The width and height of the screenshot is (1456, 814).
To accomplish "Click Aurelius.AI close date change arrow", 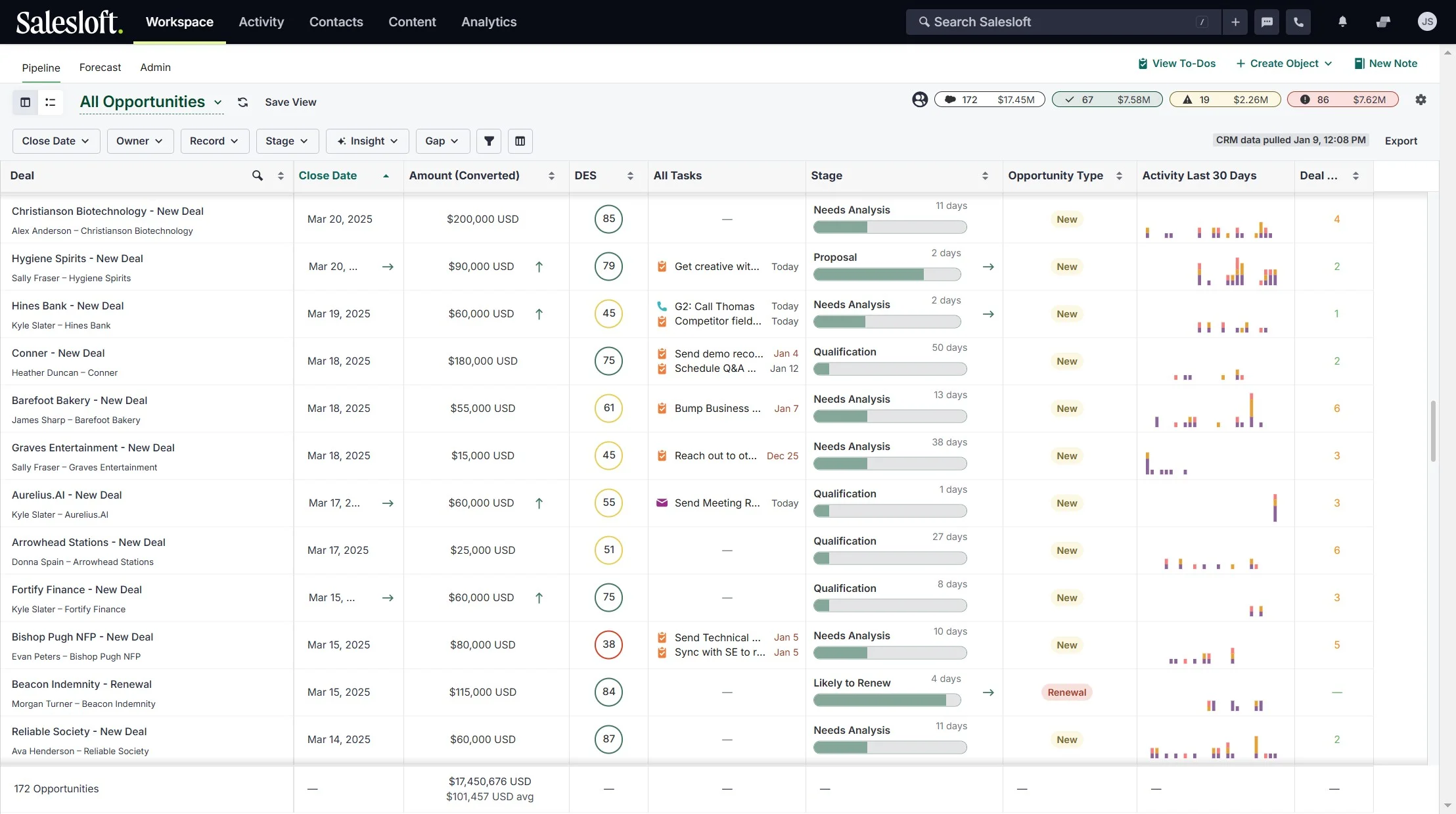I will pyautogui.click(x=388, y=503).
